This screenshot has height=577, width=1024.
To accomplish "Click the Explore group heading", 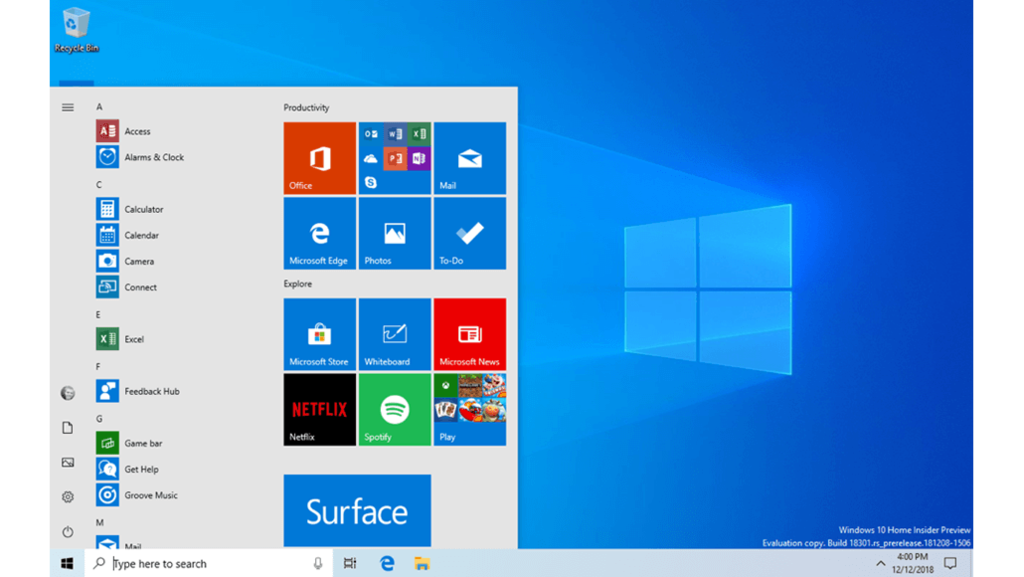I will [298, 284].
